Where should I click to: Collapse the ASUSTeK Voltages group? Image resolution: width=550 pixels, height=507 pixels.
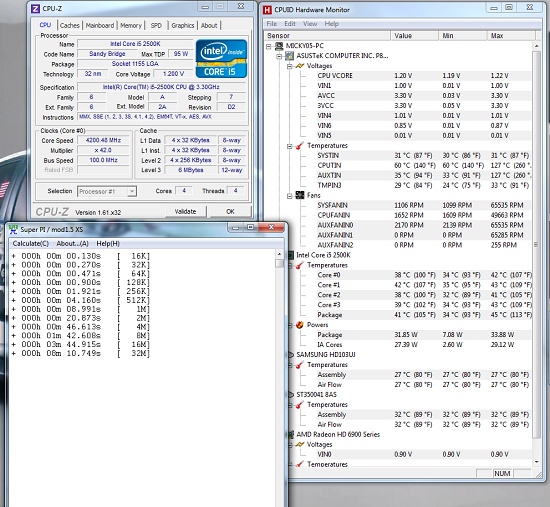(x=290, y=66)
